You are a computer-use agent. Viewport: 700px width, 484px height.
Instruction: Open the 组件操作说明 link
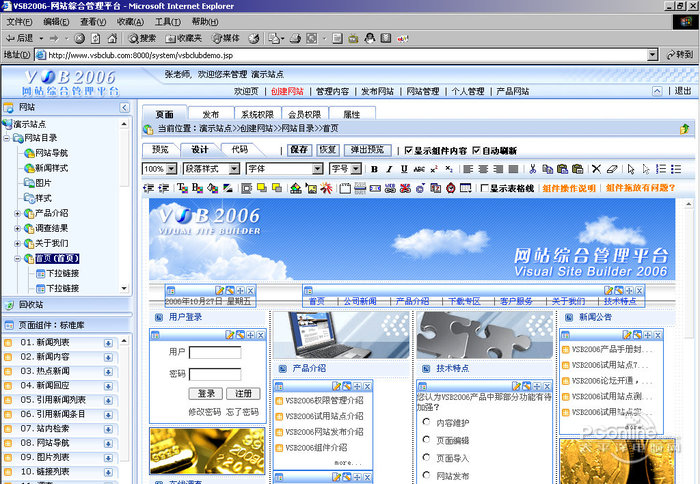[x=569, y=188]
